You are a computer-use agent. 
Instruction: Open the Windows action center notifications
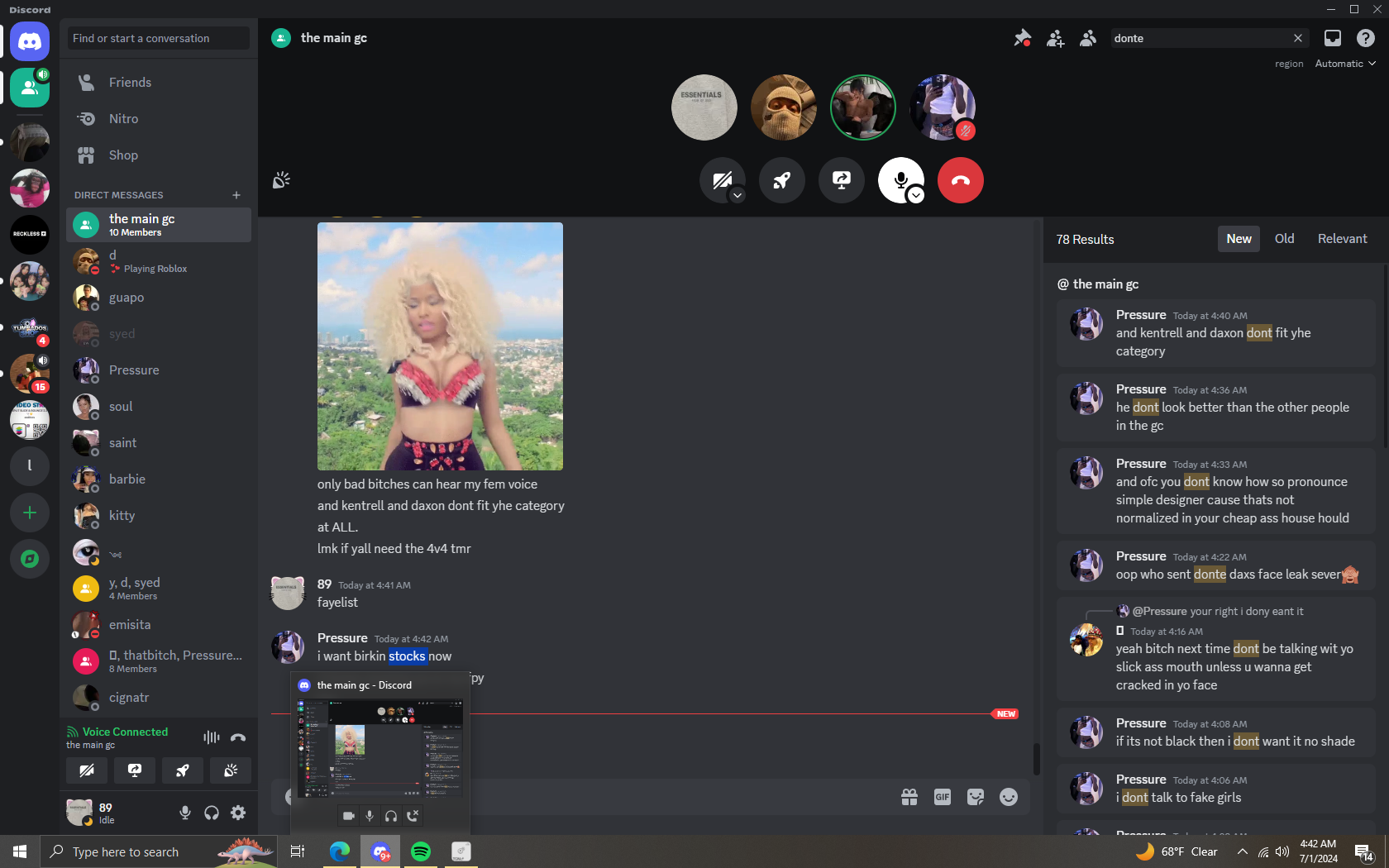click(1364, 851)
